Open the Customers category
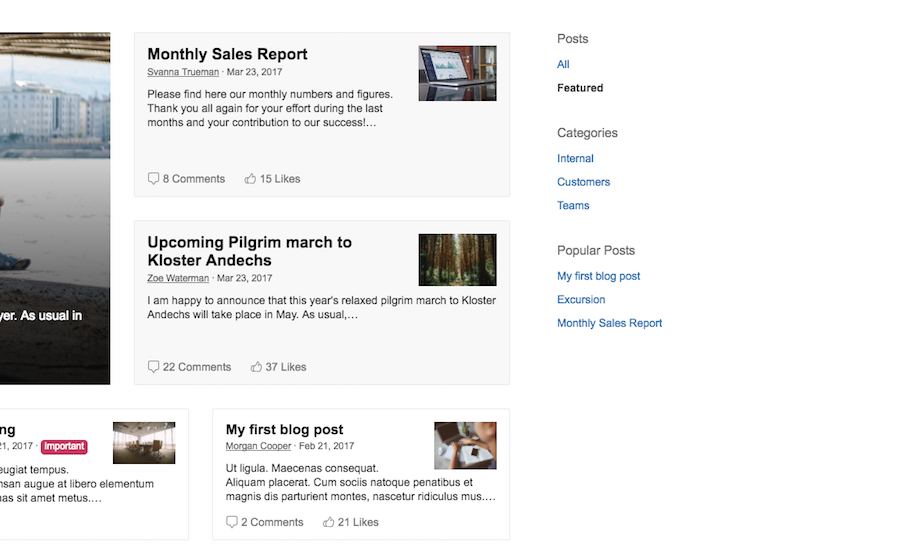920x559 pixels. click(583, 182)
